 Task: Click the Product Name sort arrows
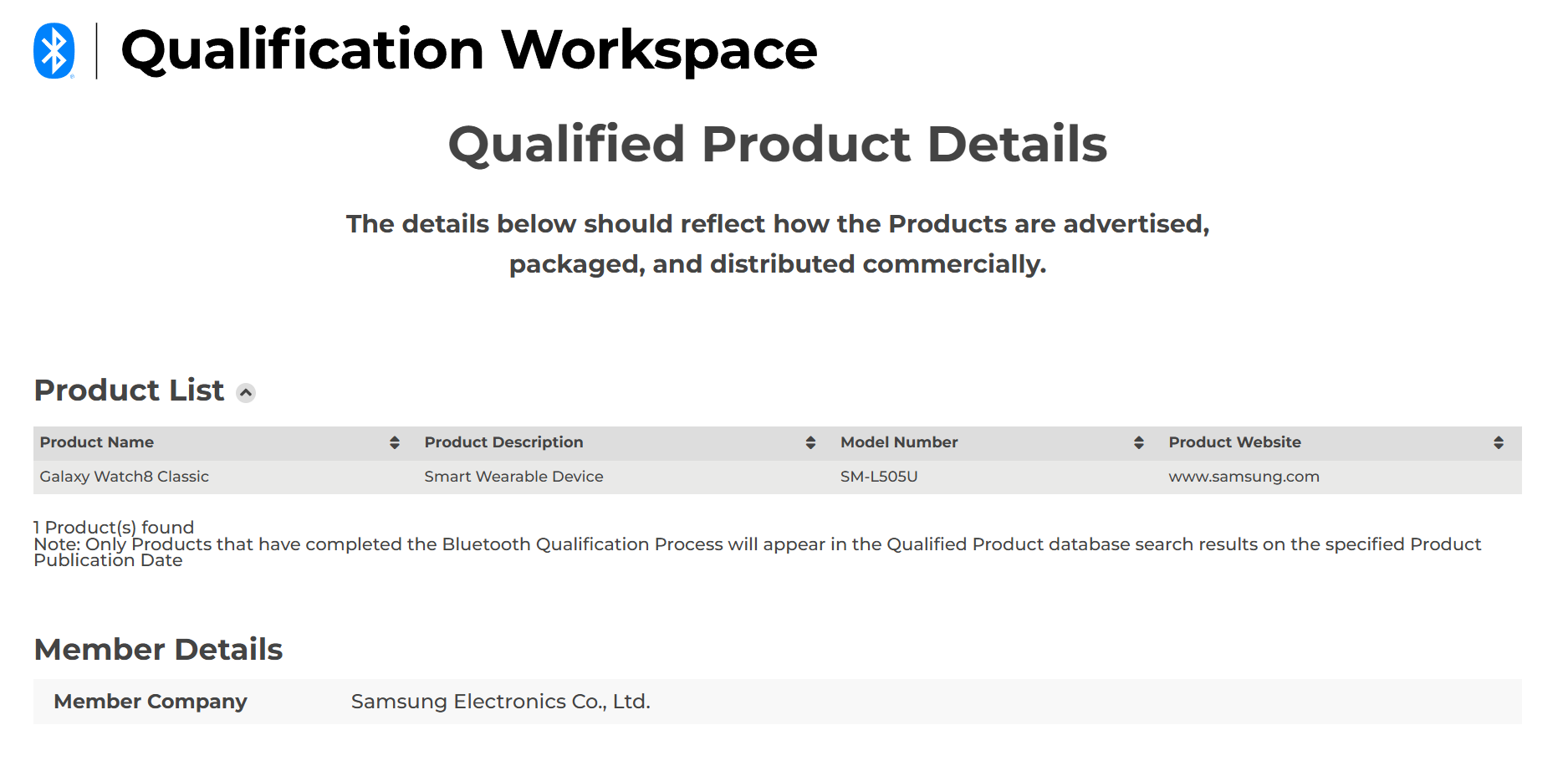(395, 442)
